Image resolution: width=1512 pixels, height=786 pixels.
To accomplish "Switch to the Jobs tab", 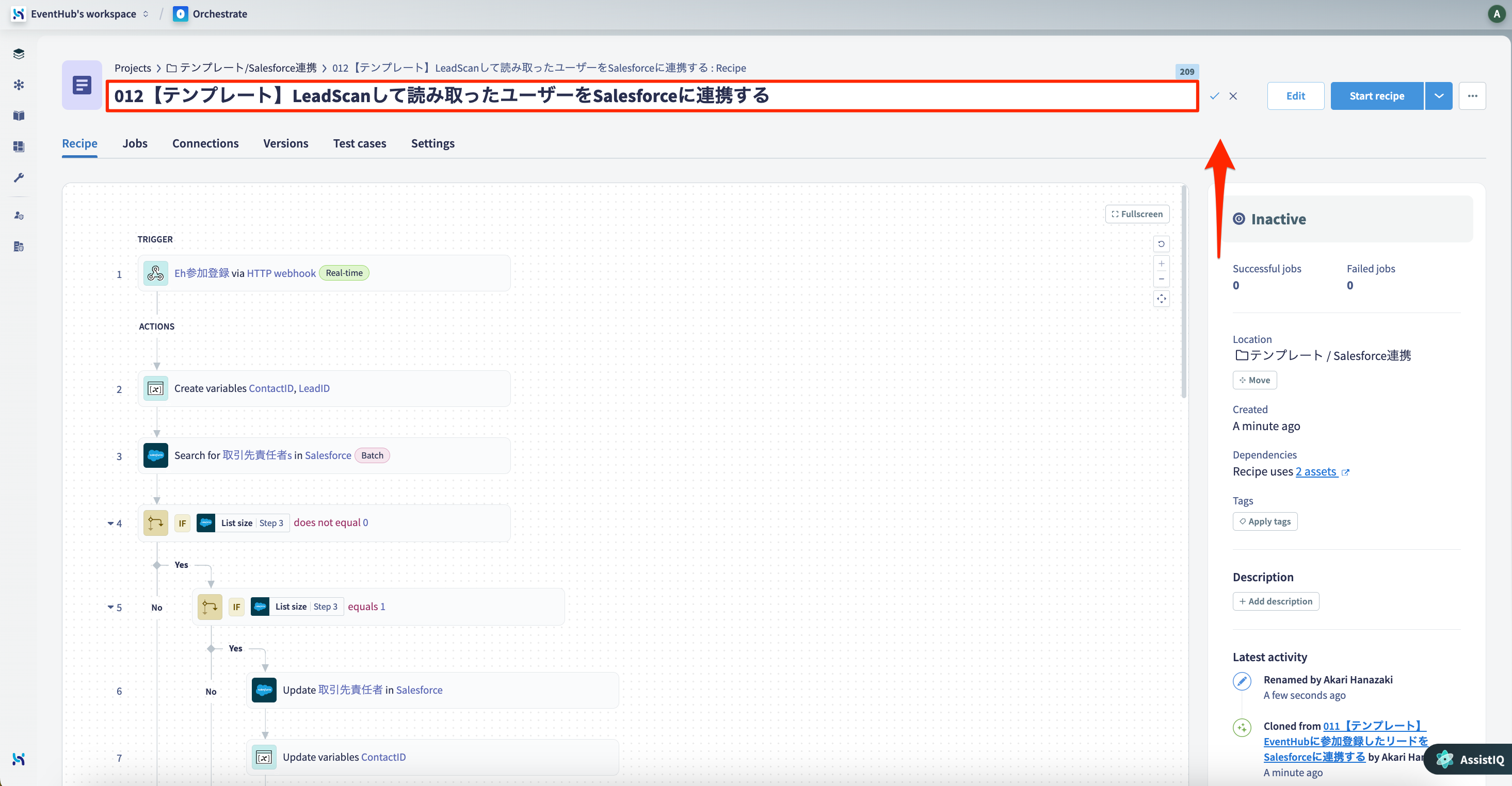I will coord(135,143).
